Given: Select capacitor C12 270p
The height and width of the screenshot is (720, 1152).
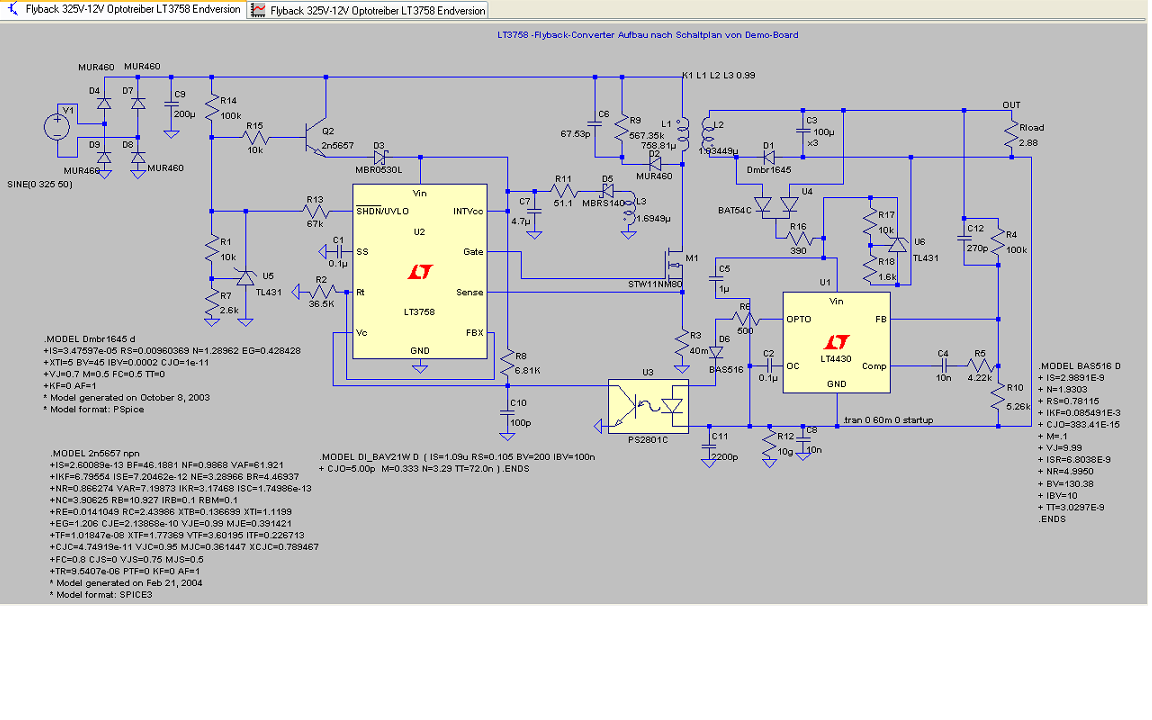Looking at the screenshot, I should click(x=963, y=239).
